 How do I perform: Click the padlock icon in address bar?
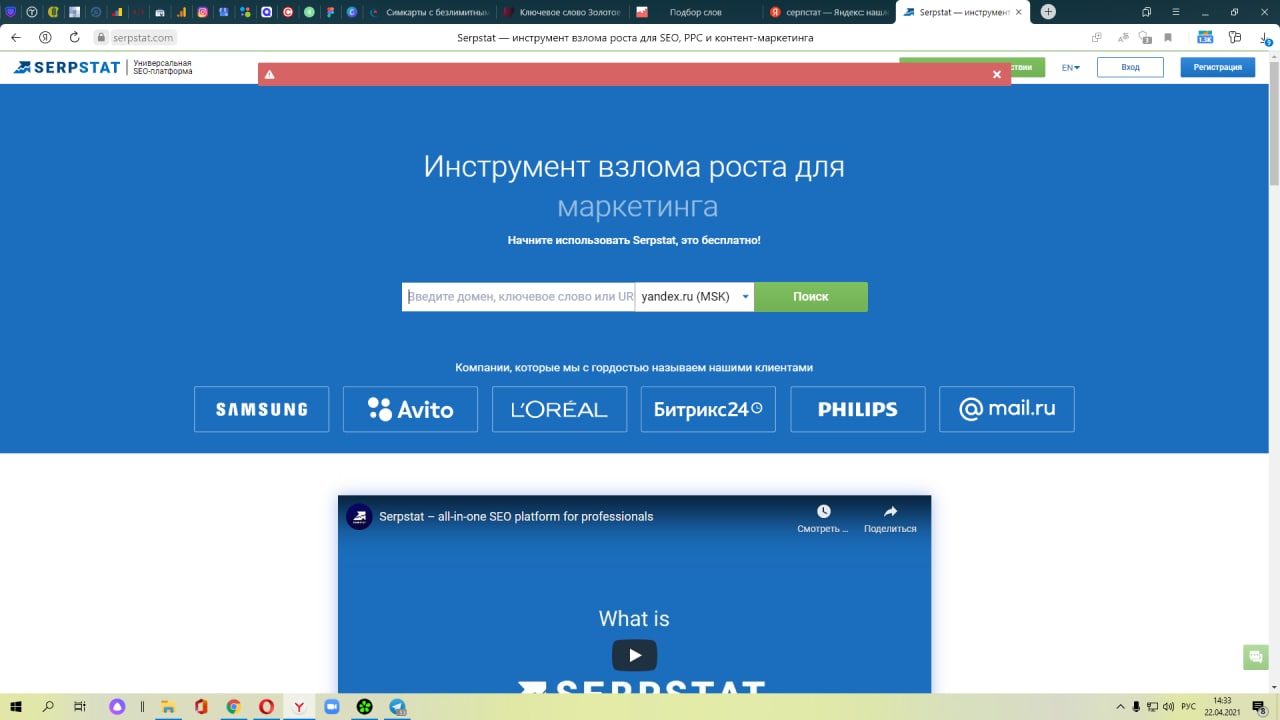point(101,37)
